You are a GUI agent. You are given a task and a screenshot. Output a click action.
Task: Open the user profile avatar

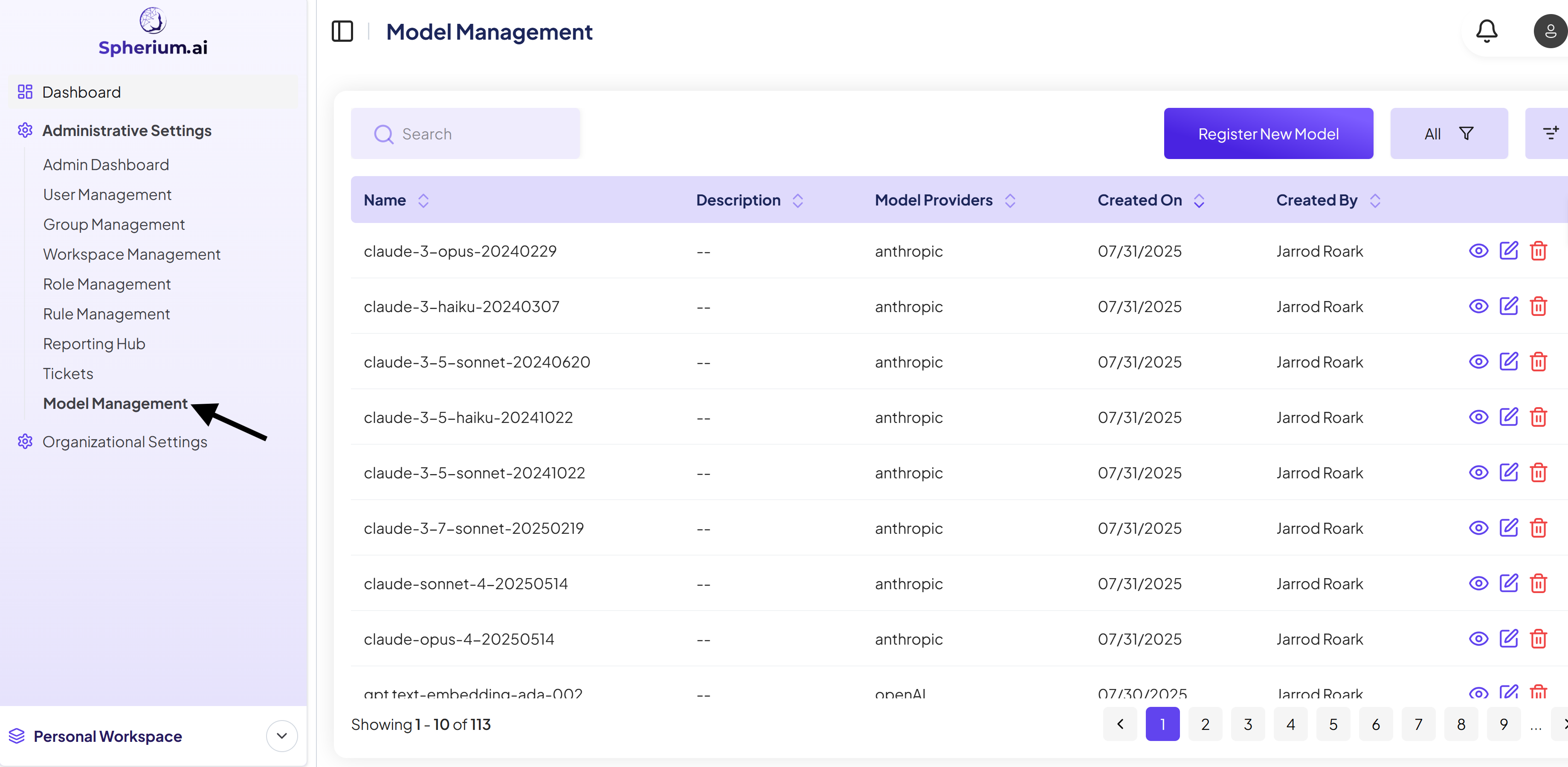(x=1551, y=31)
